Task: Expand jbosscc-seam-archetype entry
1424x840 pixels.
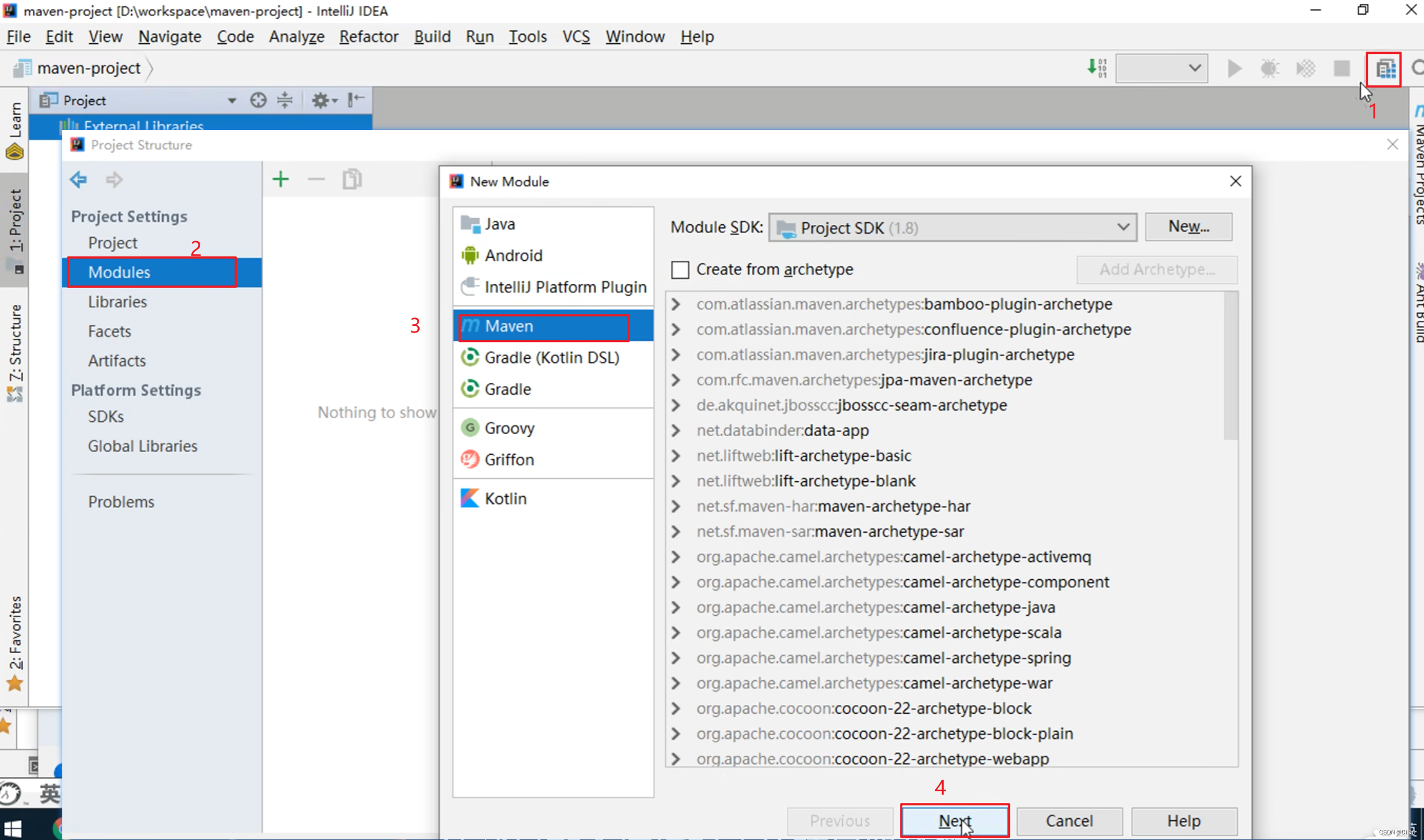Action: [676, 405]
